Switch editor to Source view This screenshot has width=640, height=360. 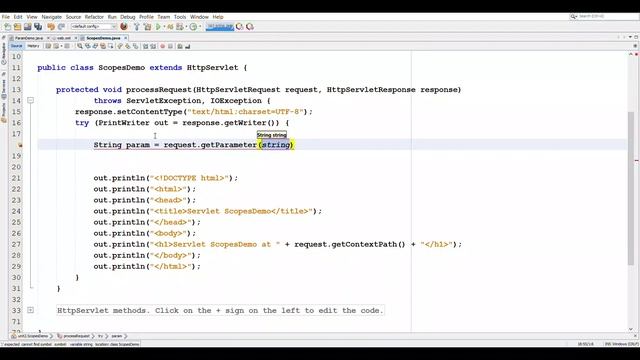coord(16,46)
